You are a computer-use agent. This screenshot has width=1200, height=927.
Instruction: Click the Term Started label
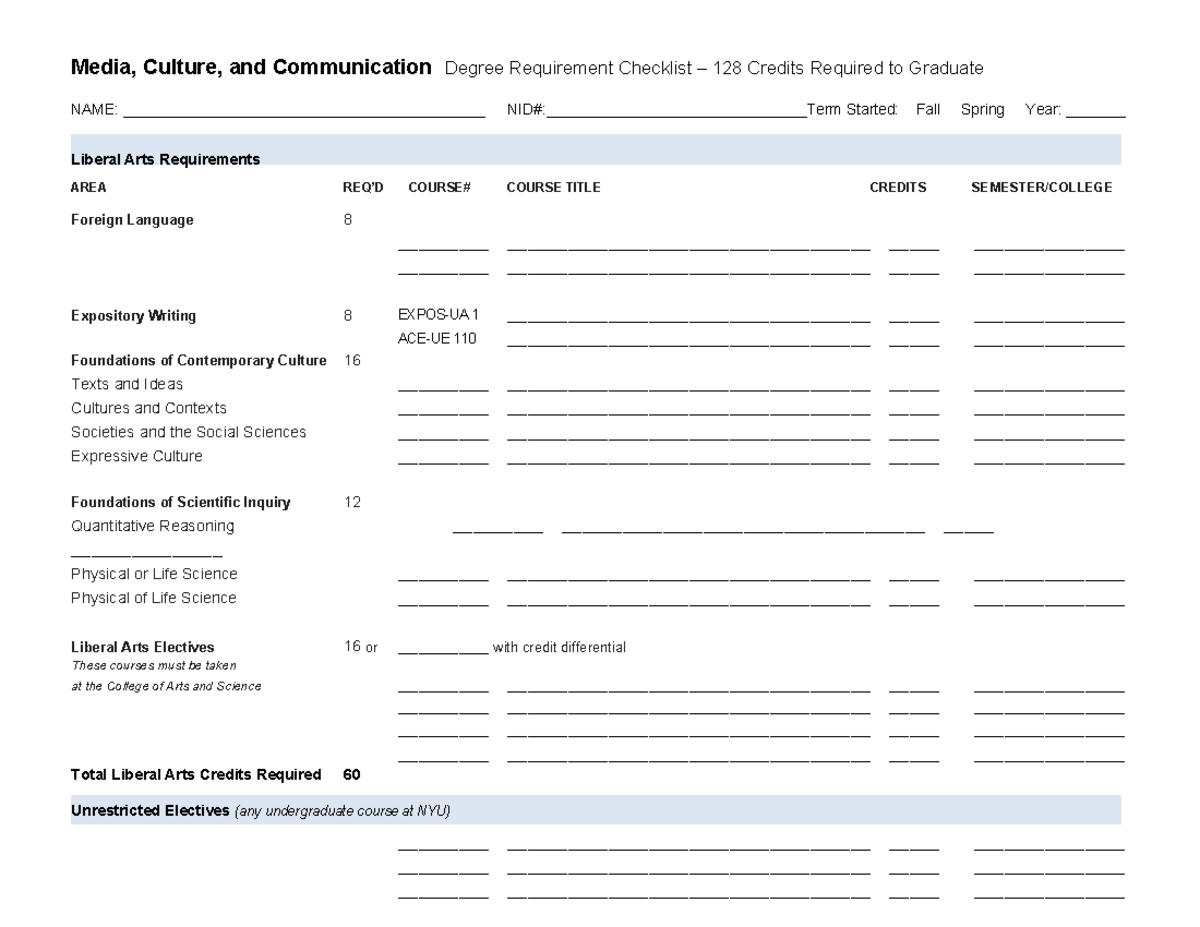pyautogui.click(x=852, y=109)
